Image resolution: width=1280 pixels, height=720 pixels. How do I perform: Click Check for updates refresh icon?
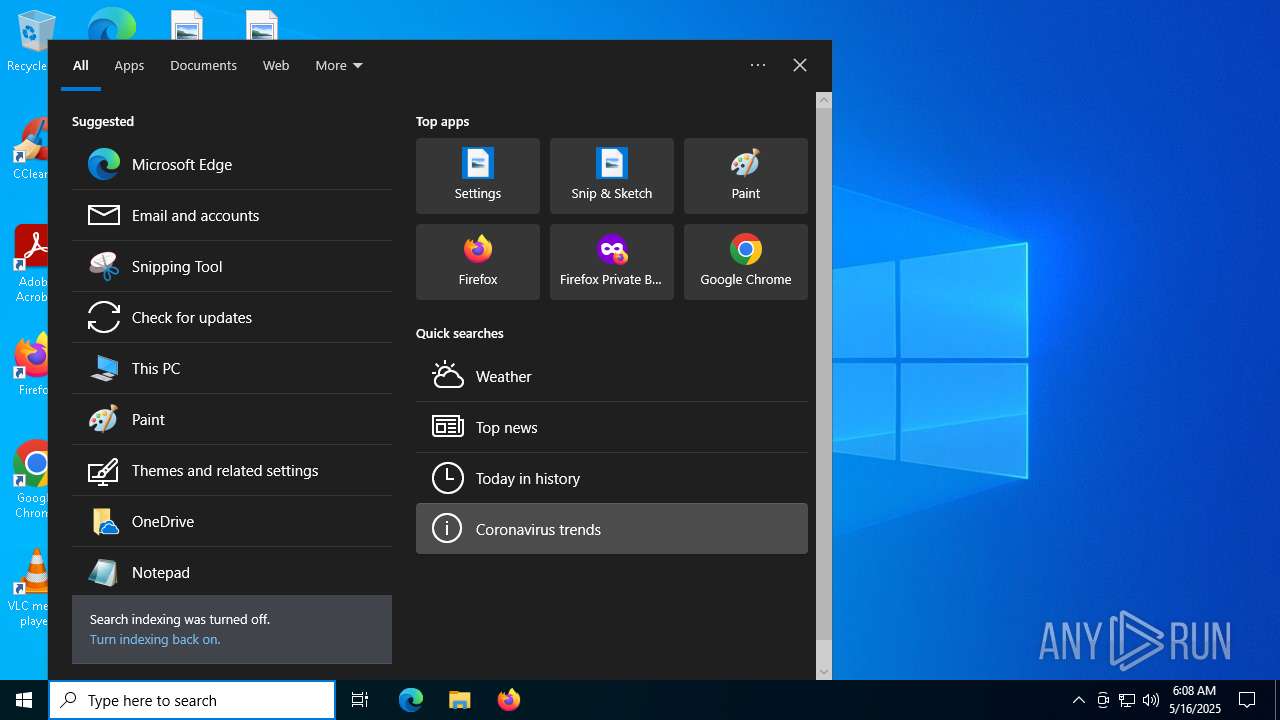coord(104,317)
